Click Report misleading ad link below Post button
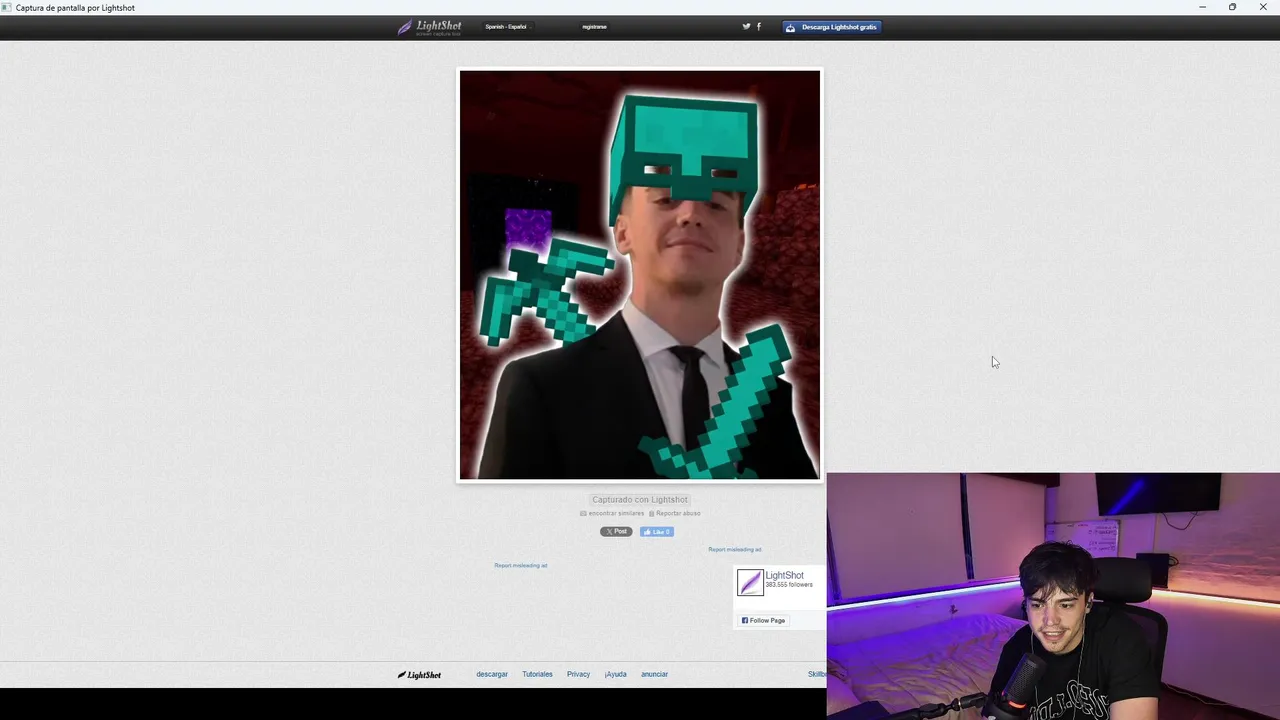Screen dimensions: 1280x720 click(521, 565)
